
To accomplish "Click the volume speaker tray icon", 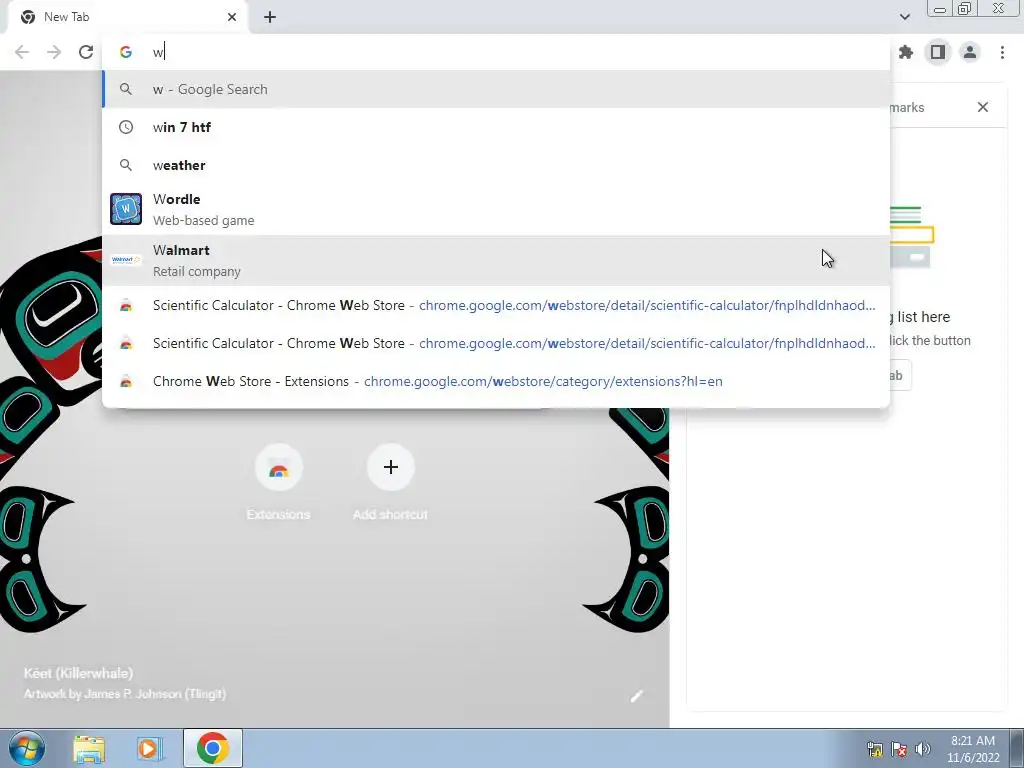I will 923,749.
